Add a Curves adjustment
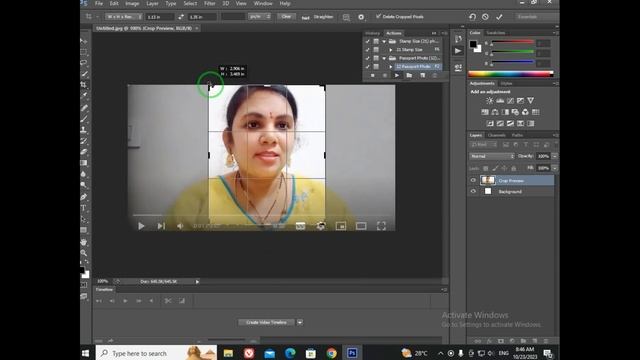The height and width of the screenshot is (360, 640). click(510, 100)
